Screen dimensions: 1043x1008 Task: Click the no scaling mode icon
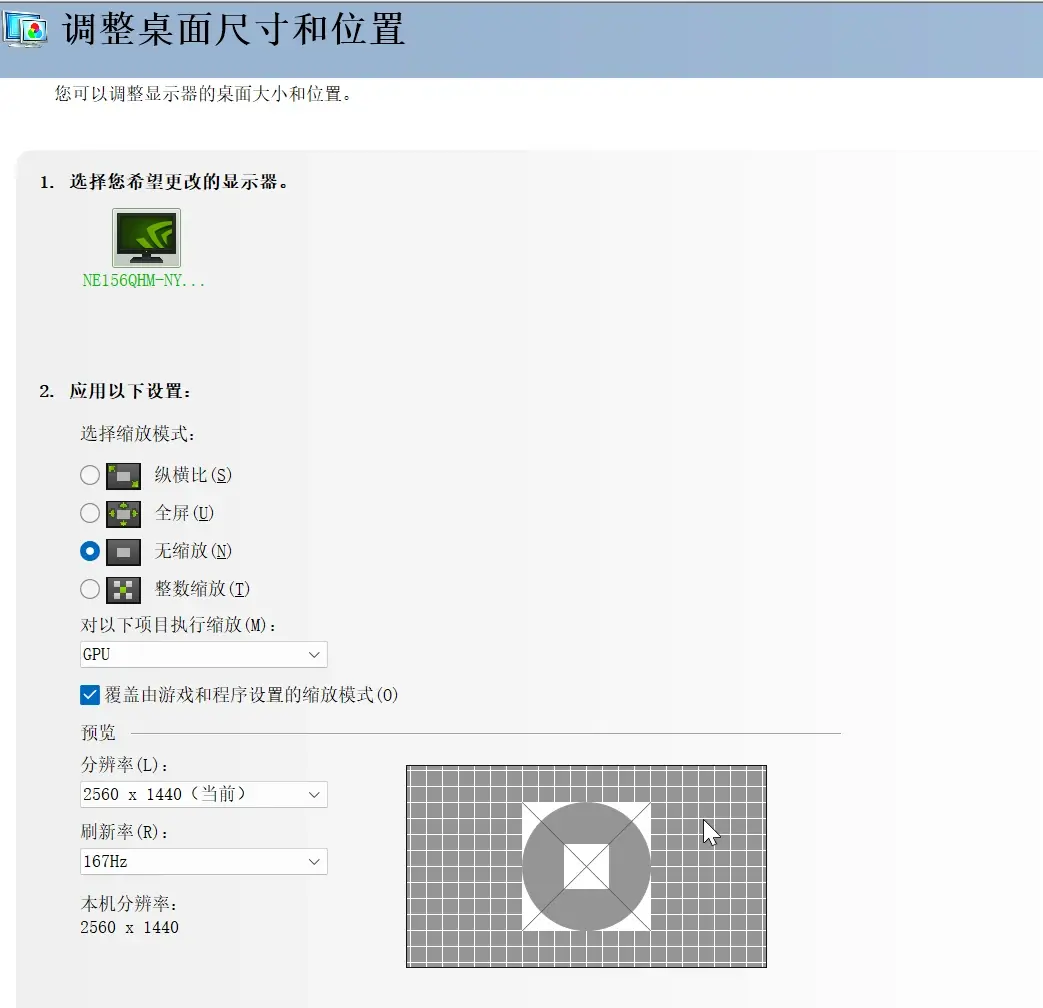[x=123, y=552]
